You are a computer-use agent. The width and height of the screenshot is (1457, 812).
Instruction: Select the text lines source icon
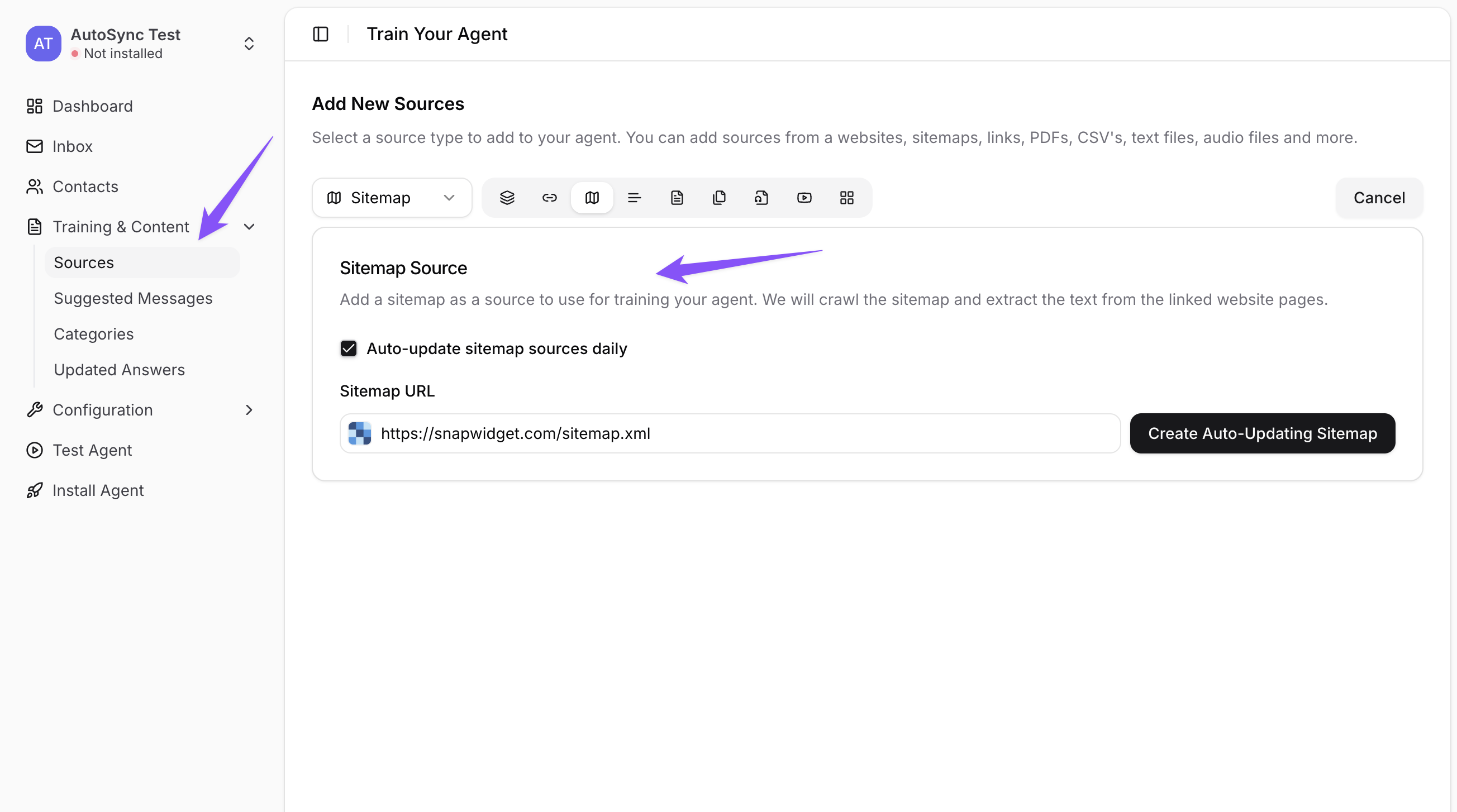click(x=634, y=198)
